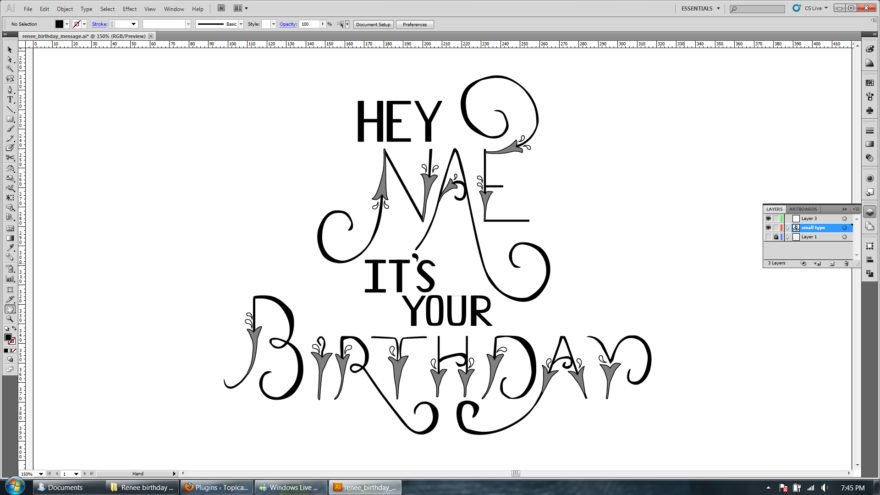
Task: Open the Window menu
Action: point(173,9)
